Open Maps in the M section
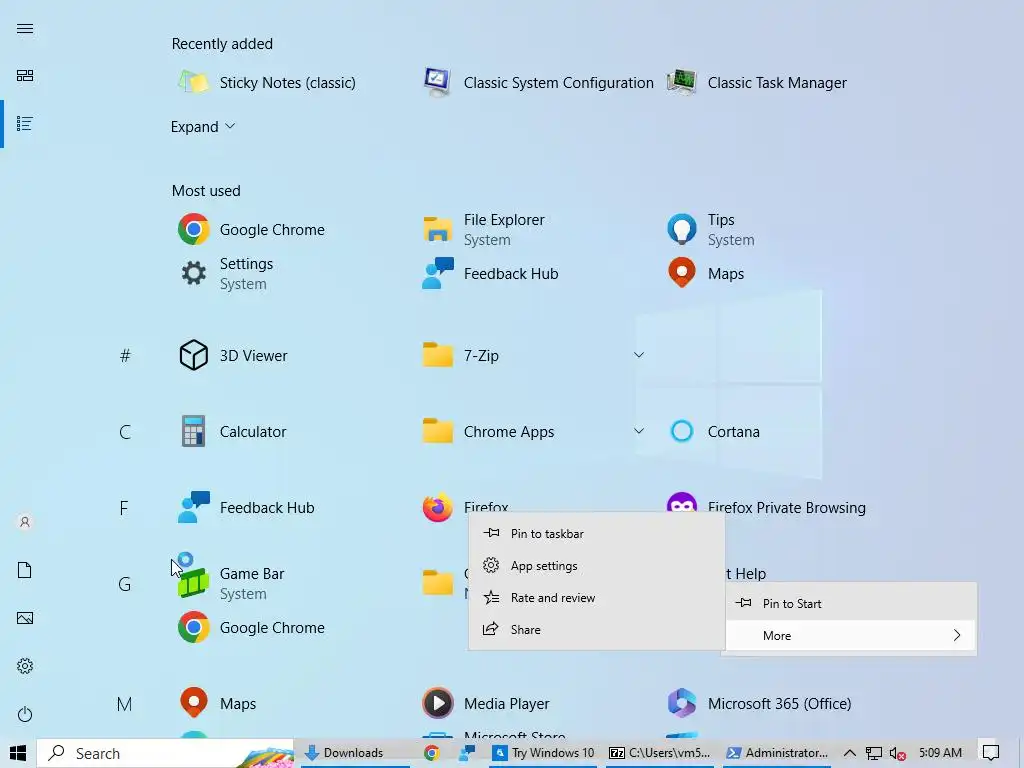 tap(217, 704)
